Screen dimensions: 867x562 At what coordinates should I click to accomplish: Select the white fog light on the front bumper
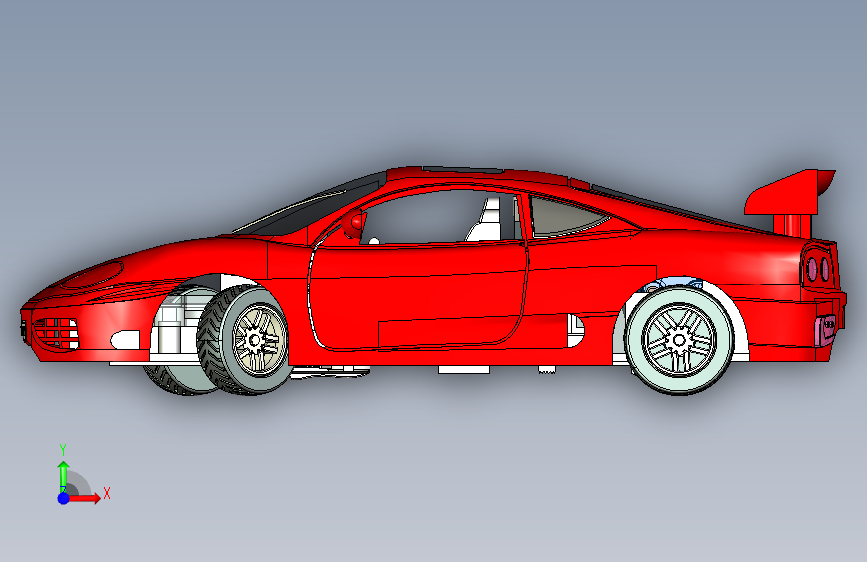point(126,340)
